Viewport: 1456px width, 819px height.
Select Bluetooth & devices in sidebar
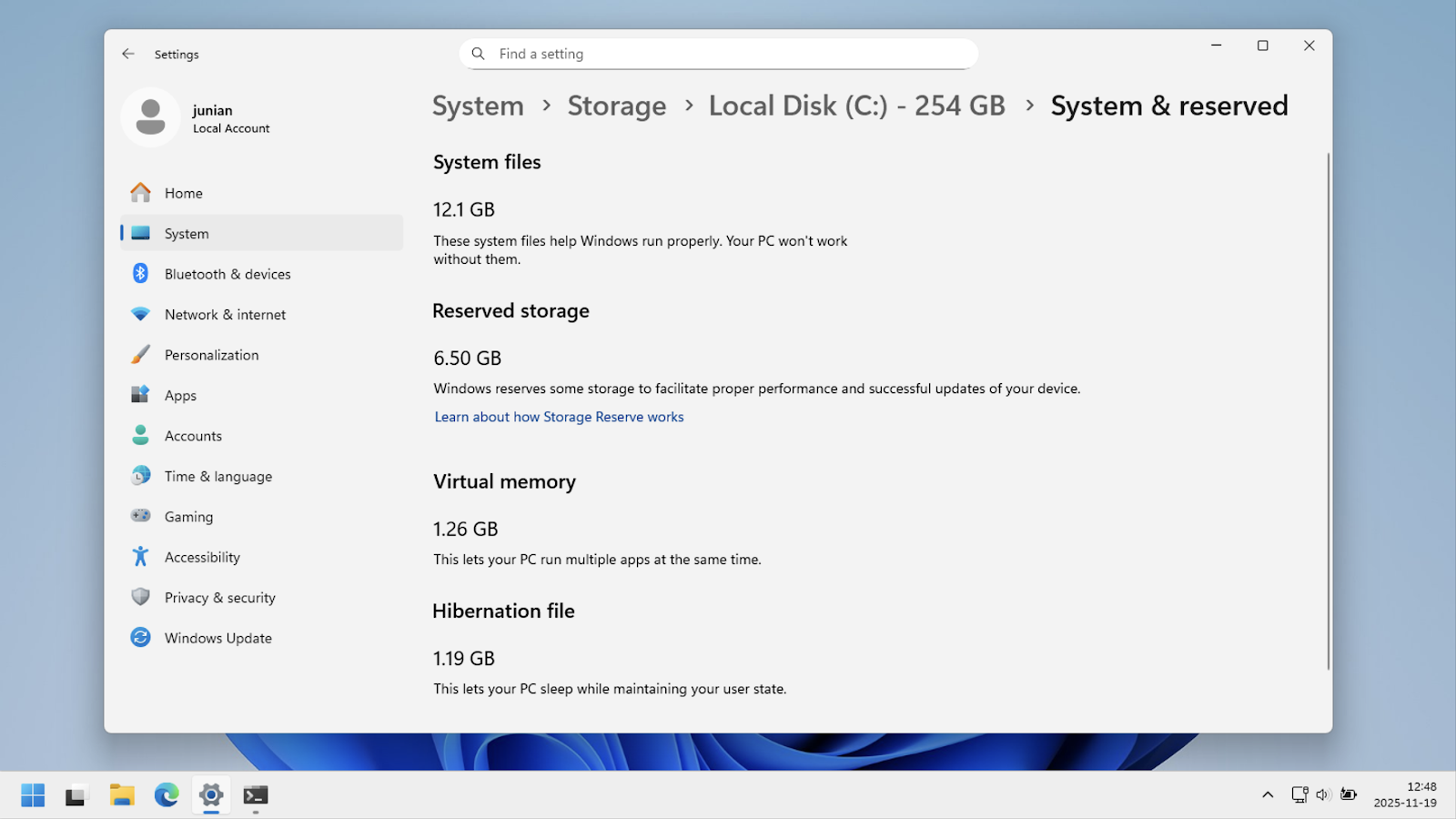(x=262, y=274)
